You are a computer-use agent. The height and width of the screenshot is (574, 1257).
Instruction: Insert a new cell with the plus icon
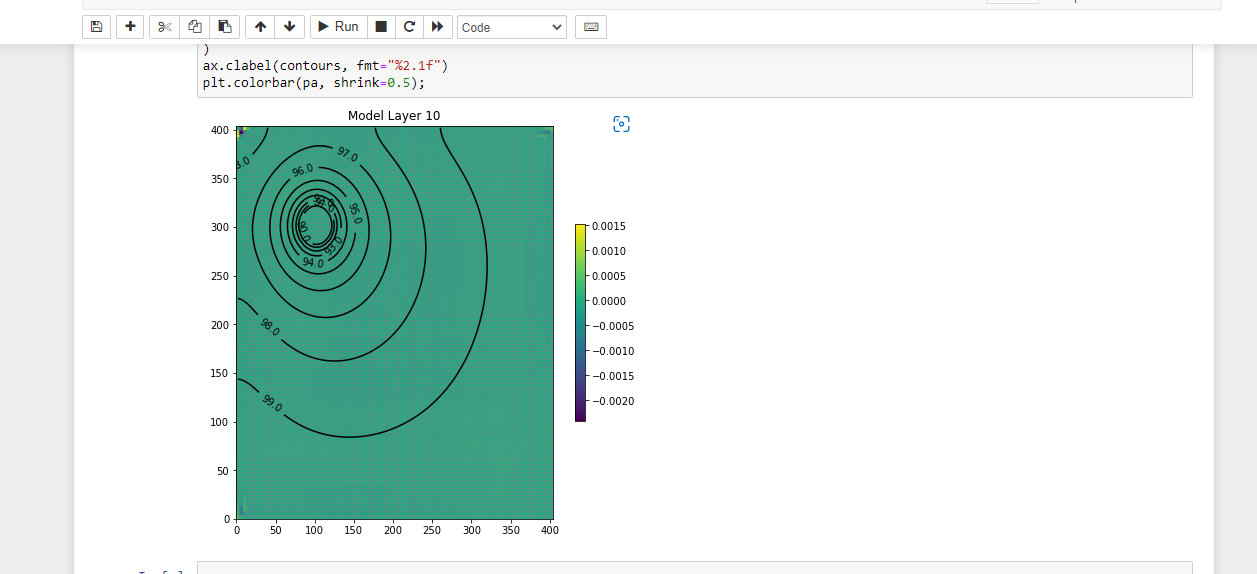click(x=130, y=27)
